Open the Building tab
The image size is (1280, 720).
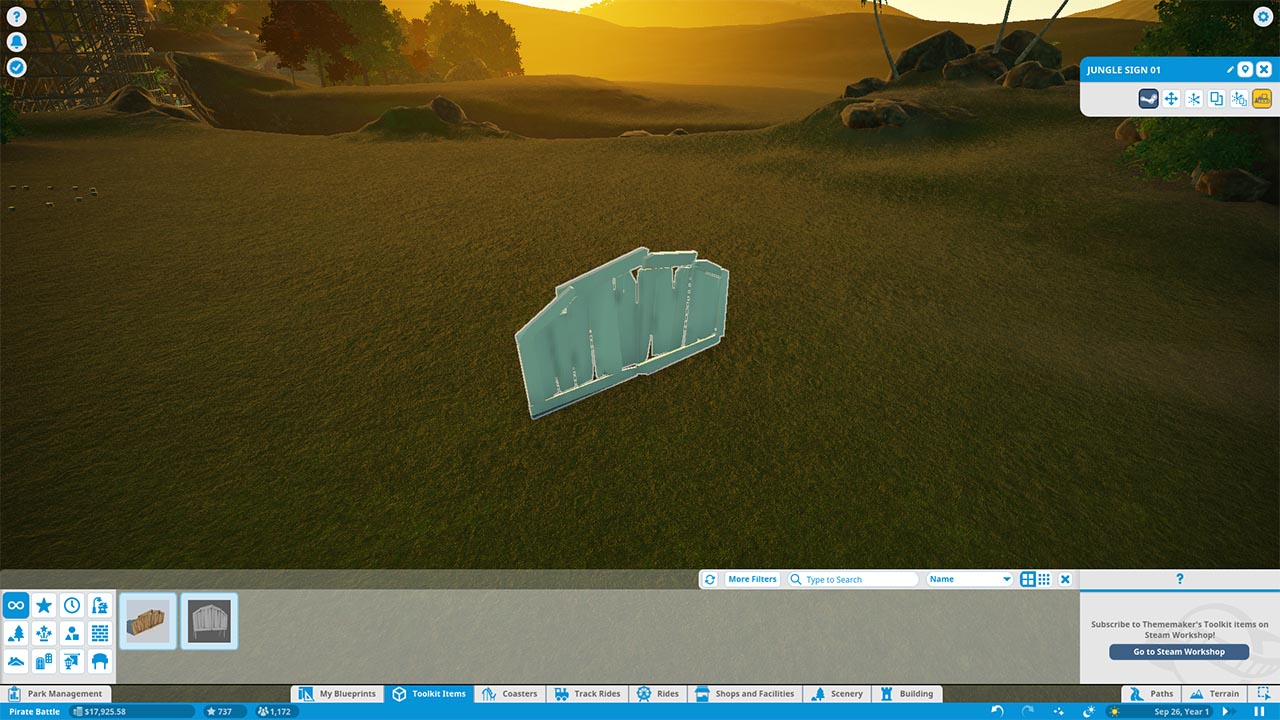click(x=907, y=693)
